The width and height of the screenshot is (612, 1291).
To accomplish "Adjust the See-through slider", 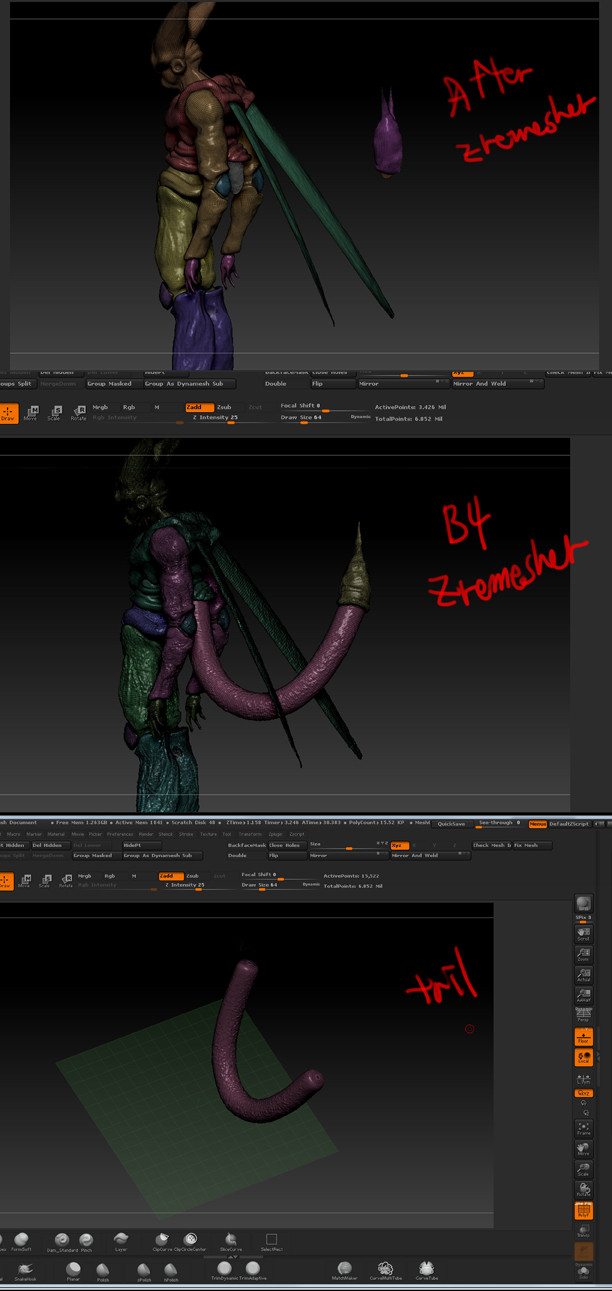I will [498, 823].
